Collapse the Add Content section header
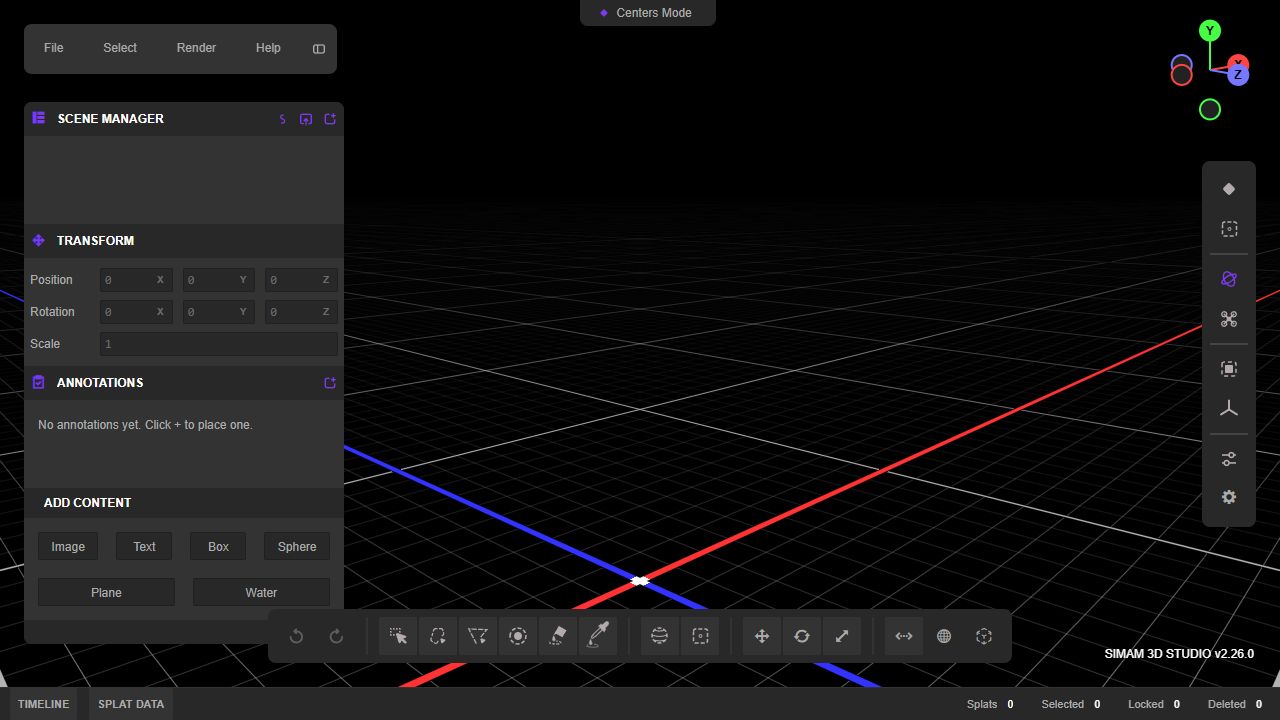Screen dimensions: 1280x720 [184, 503]
